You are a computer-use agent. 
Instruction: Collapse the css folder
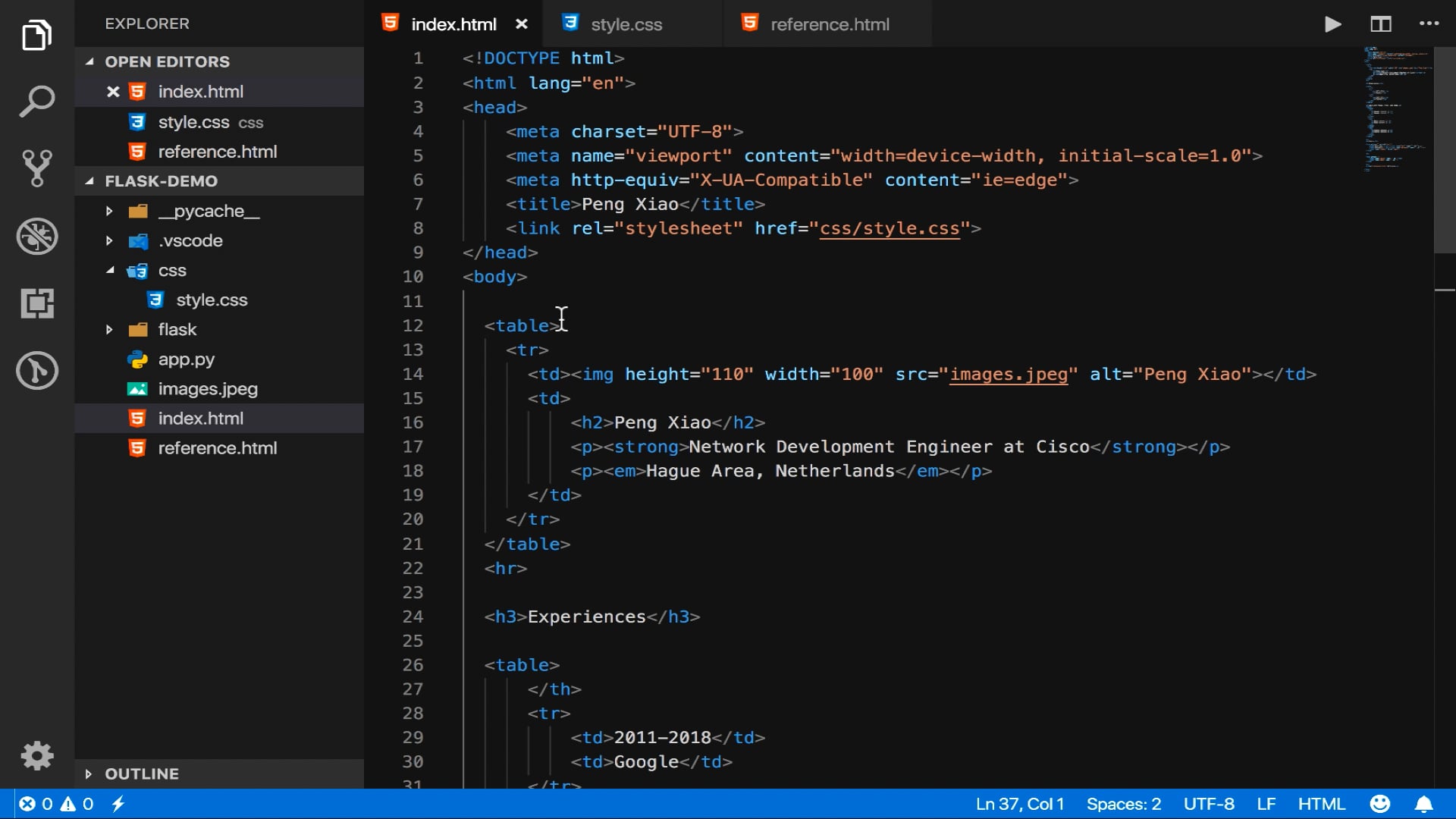tap(110, 271)
